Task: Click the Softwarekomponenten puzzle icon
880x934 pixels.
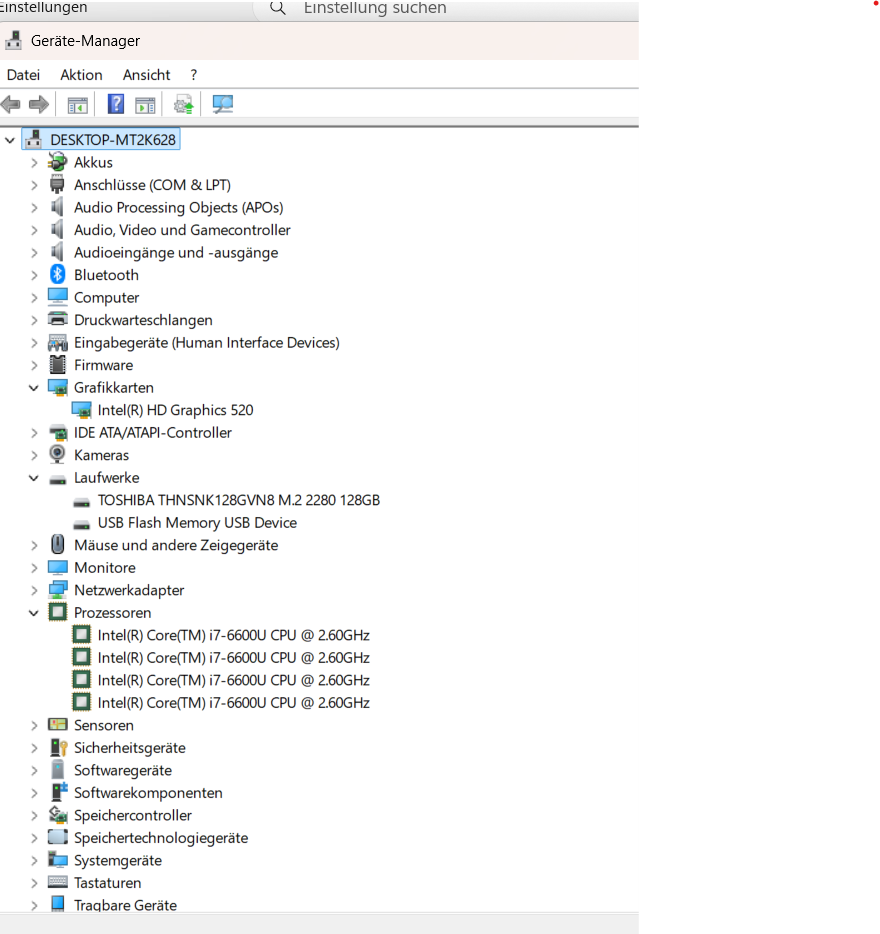Action: (59, 792)
